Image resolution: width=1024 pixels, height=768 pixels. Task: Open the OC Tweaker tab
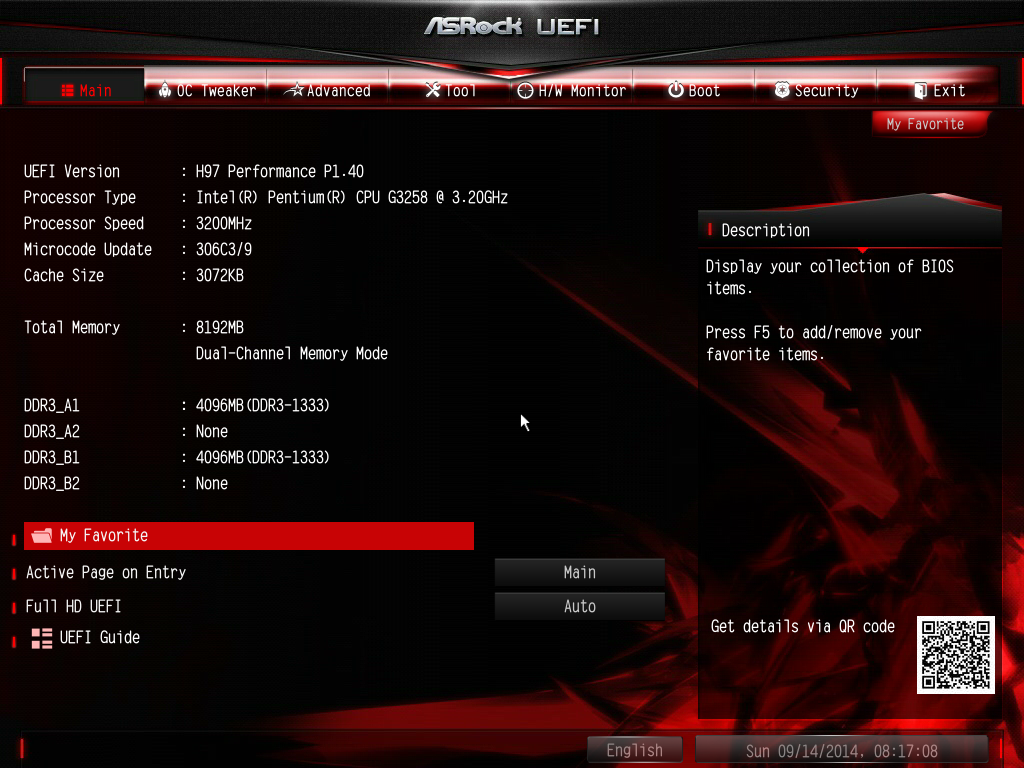click(206, 86)
